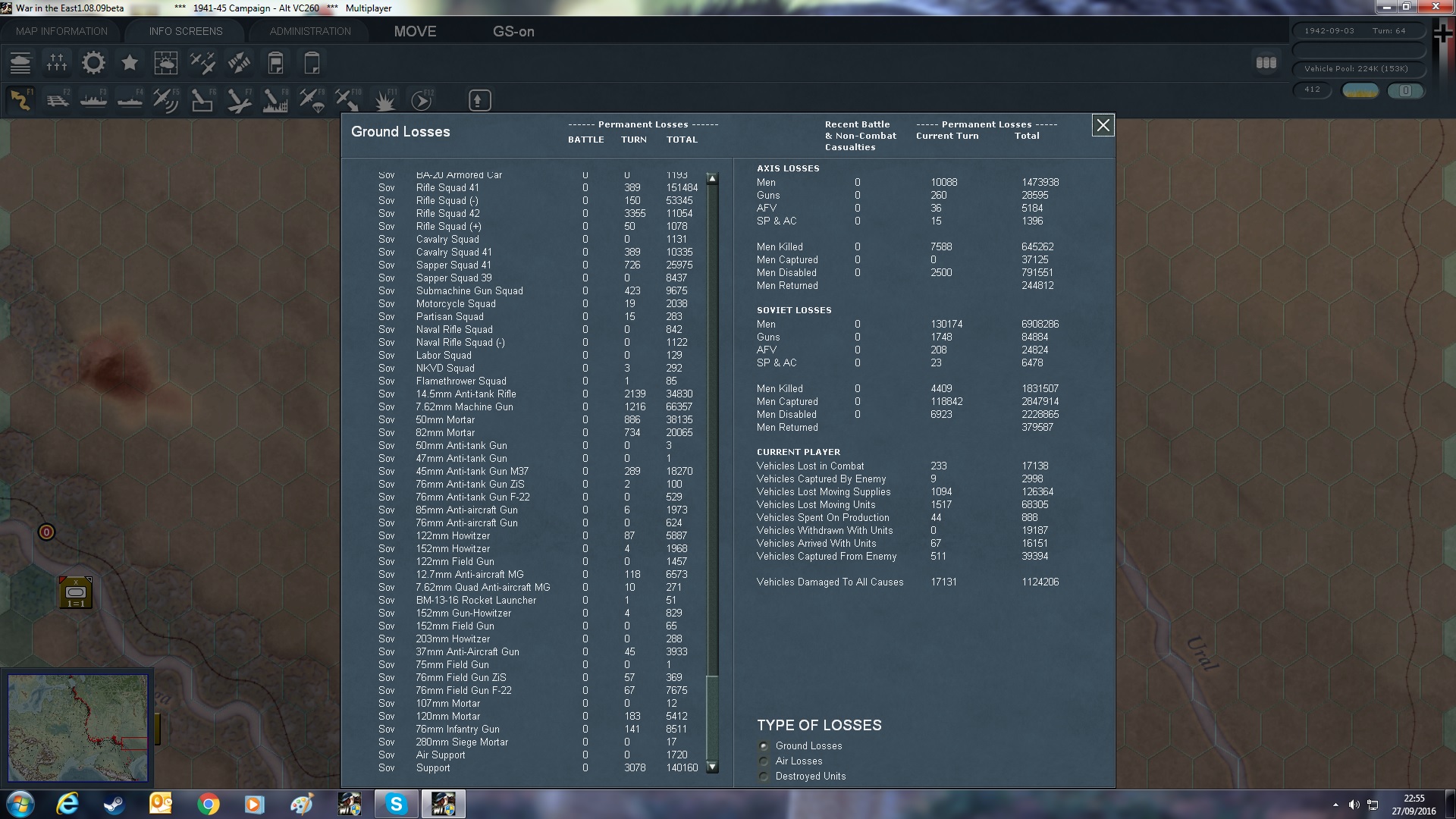Close the Ground Losses window
The height and width of the screenshot is (819, 1456).
click(x=1103, y=125)
